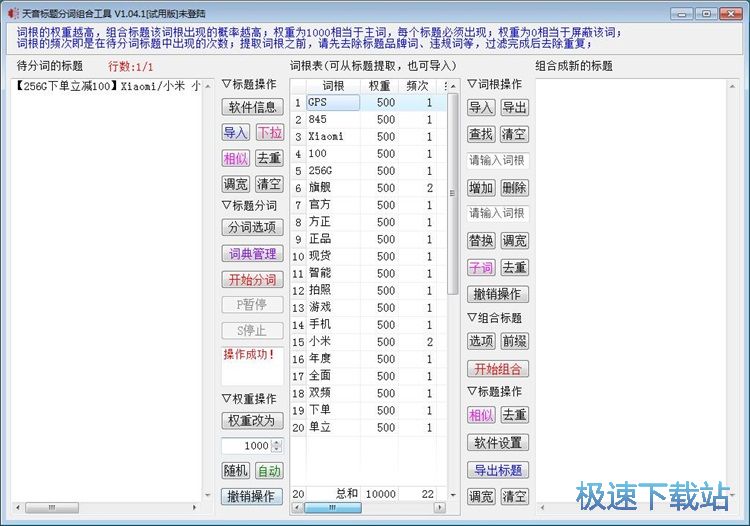Click the title line 【256G下单立减100】
Image resolution: width=750 pixels, height=526 pixels.
click(x=107, y=86)
